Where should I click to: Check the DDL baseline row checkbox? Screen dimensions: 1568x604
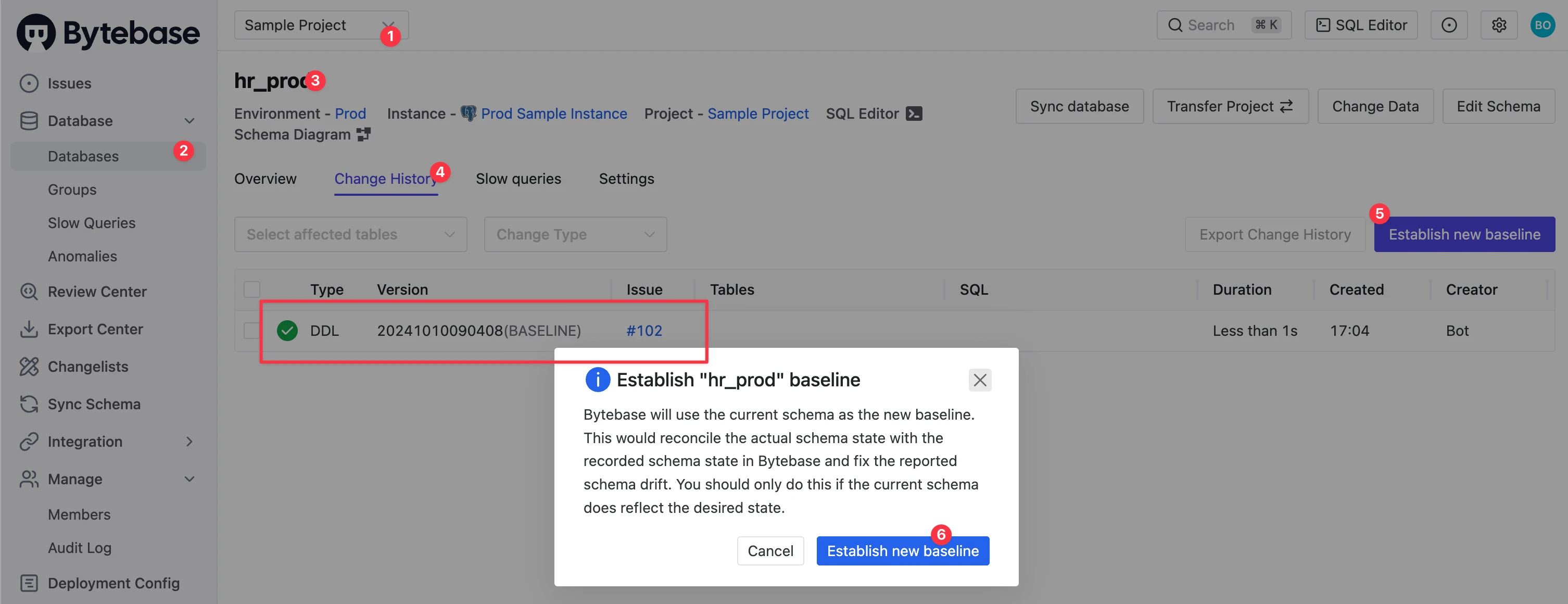[252, 331]
